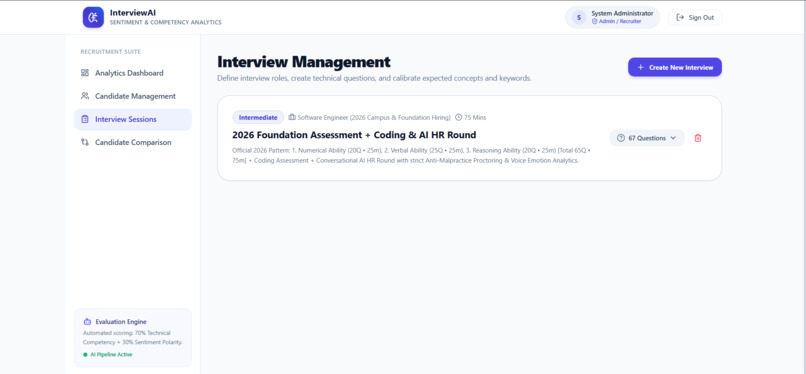Click the Software Engineer role label
Image resolution: width=806 pixels, height=374 pixels.
pyautogui.click(x=374, y=118)
